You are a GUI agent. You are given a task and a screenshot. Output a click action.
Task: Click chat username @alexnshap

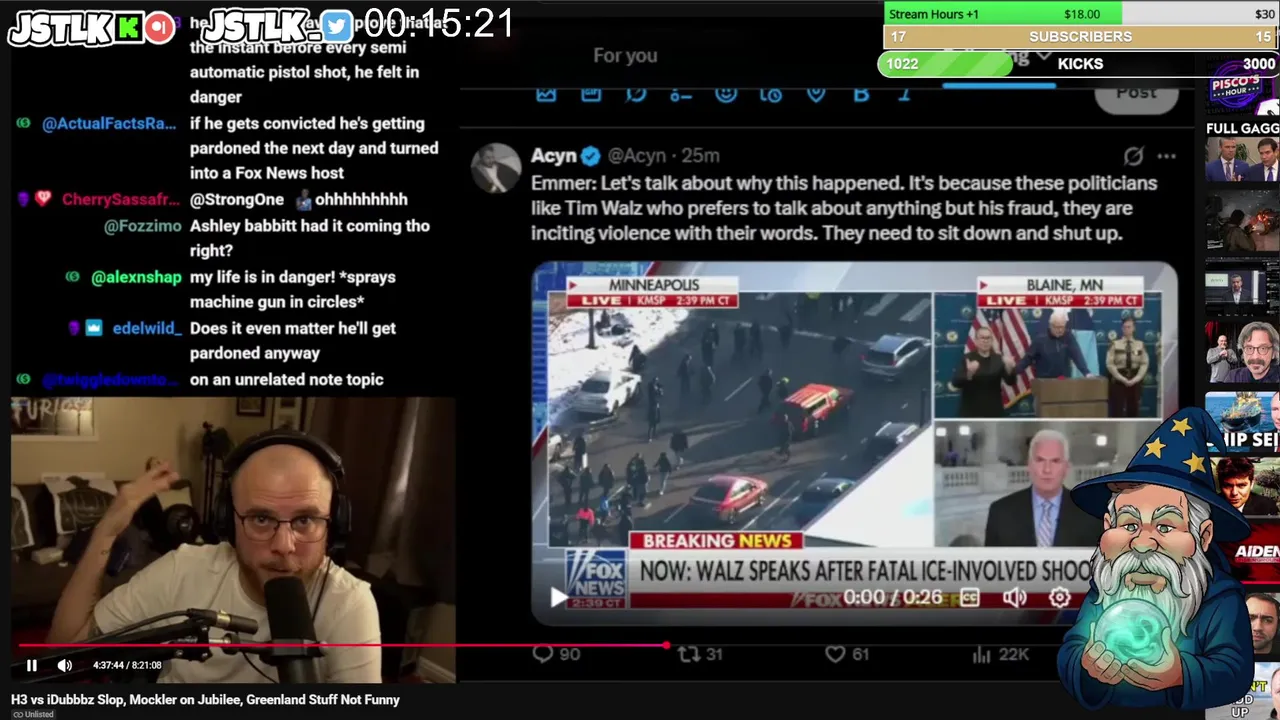[x=136, y=278]
